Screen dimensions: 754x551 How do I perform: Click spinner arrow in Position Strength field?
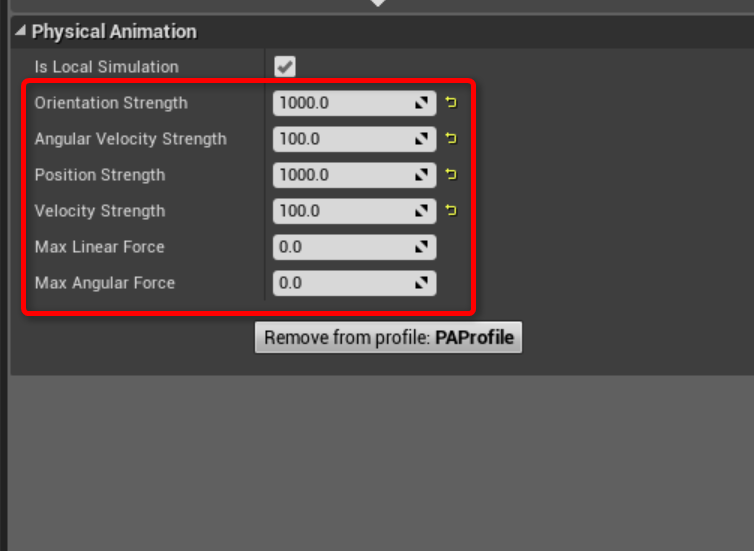(422, 175)
